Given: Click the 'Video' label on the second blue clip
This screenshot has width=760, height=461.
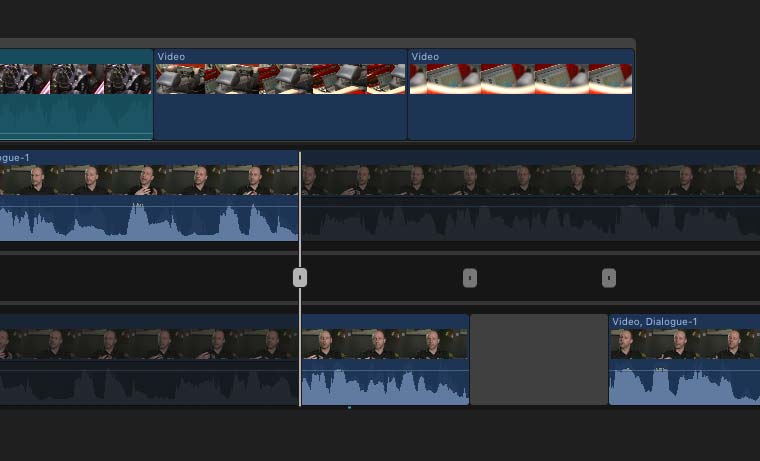Looking at the screenshot, I should [x=425, y=57].
